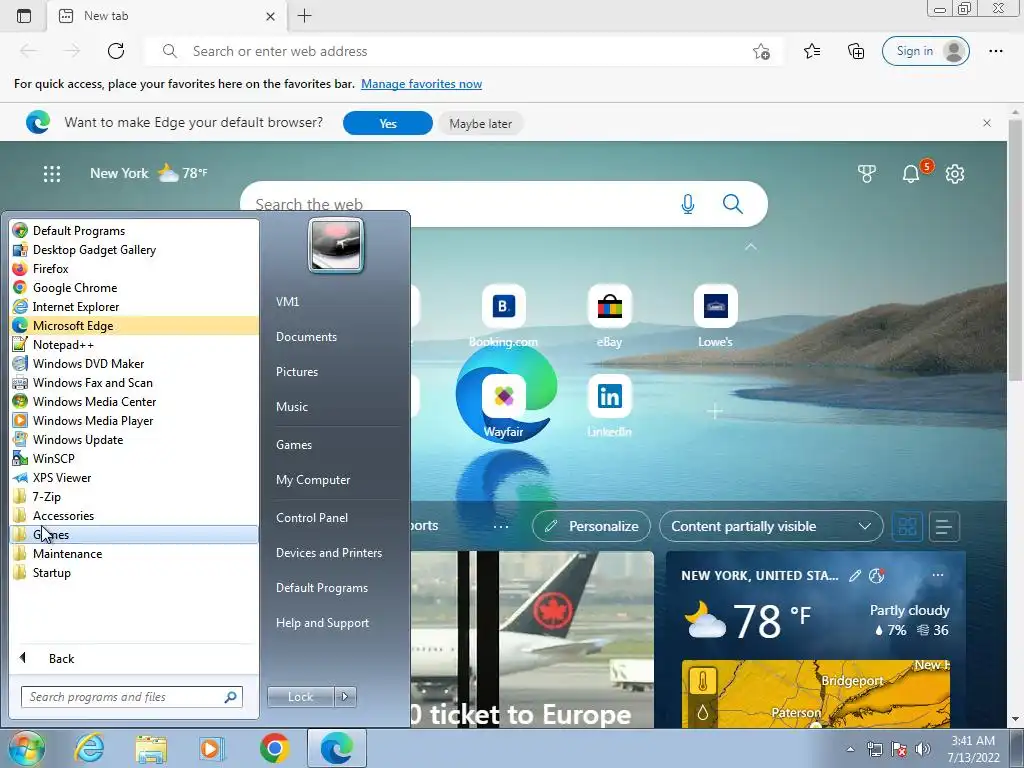Image resolution: width=1024 pixels, height=768 pixels.
Task: Collapse quick links with the chevron
Action: coord(751,247)
